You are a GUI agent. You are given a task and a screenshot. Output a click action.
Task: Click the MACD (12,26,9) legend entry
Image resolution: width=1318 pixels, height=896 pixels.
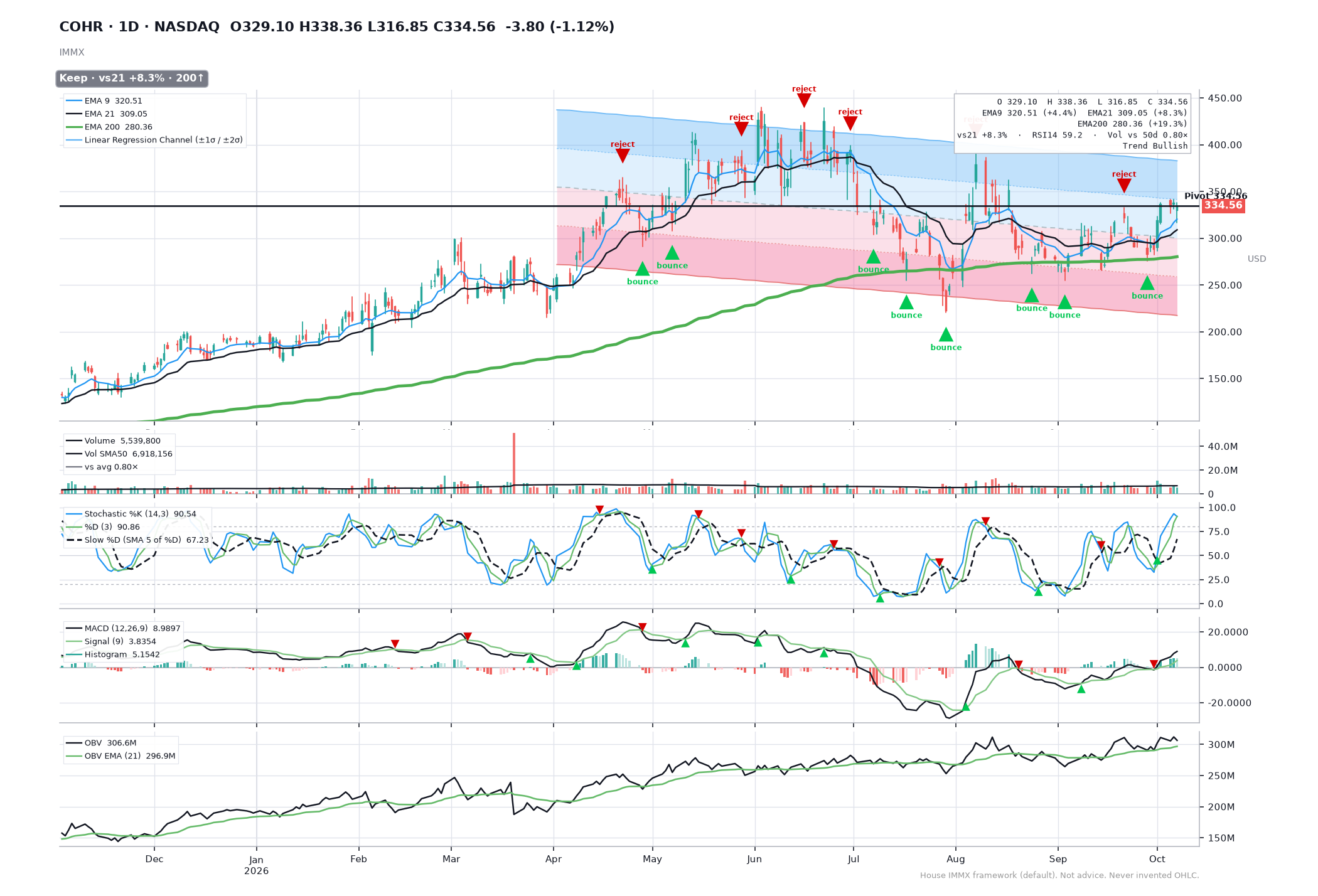click(x=123, y=628)
